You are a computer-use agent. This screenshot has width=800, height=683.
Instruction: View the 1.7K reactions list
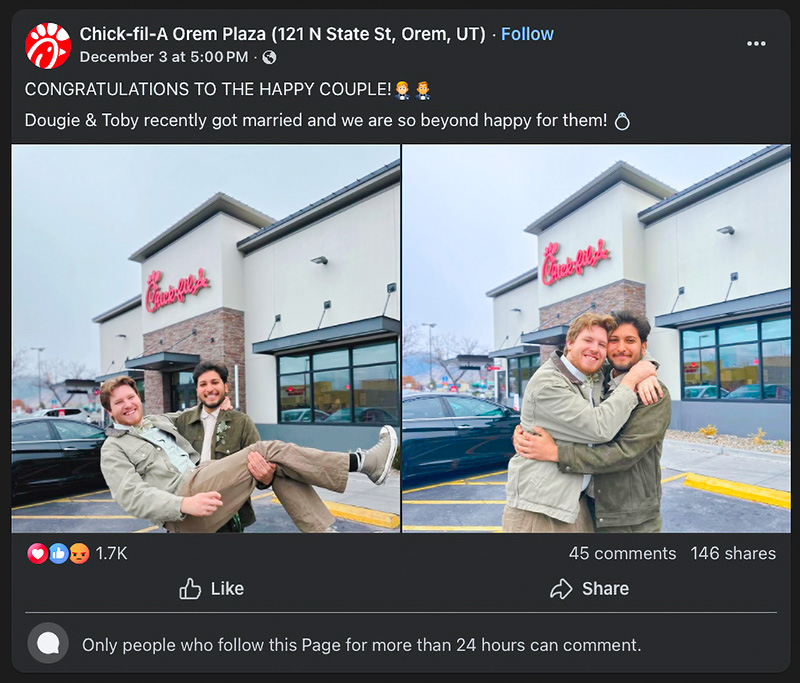click(111, 553)
